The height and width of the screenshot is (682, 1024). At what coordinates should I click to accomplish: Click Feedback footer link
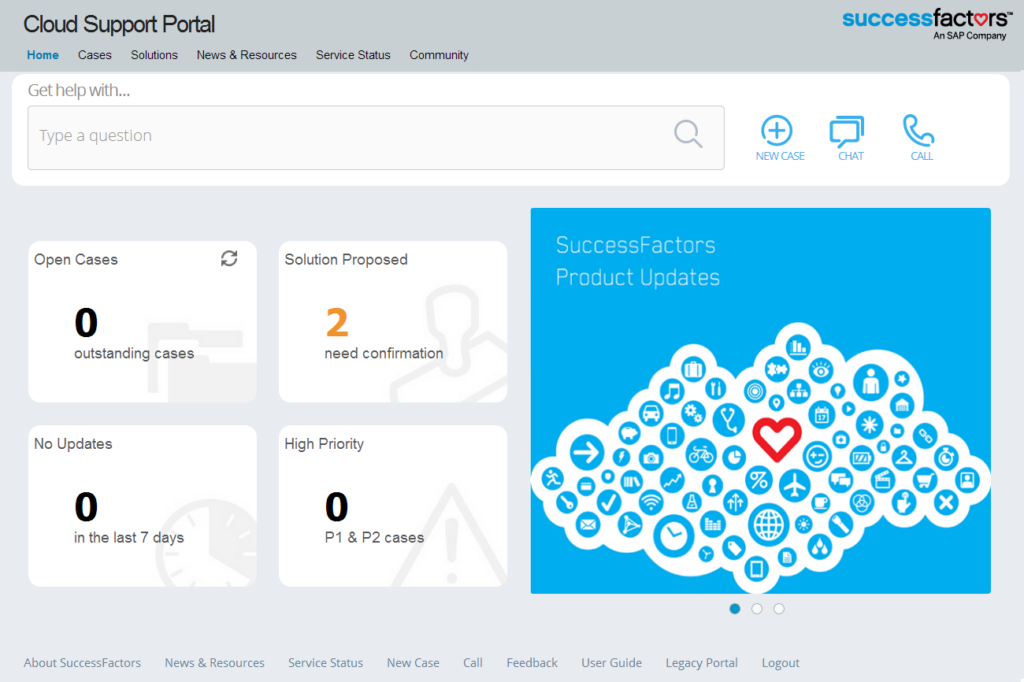(532, 662)
